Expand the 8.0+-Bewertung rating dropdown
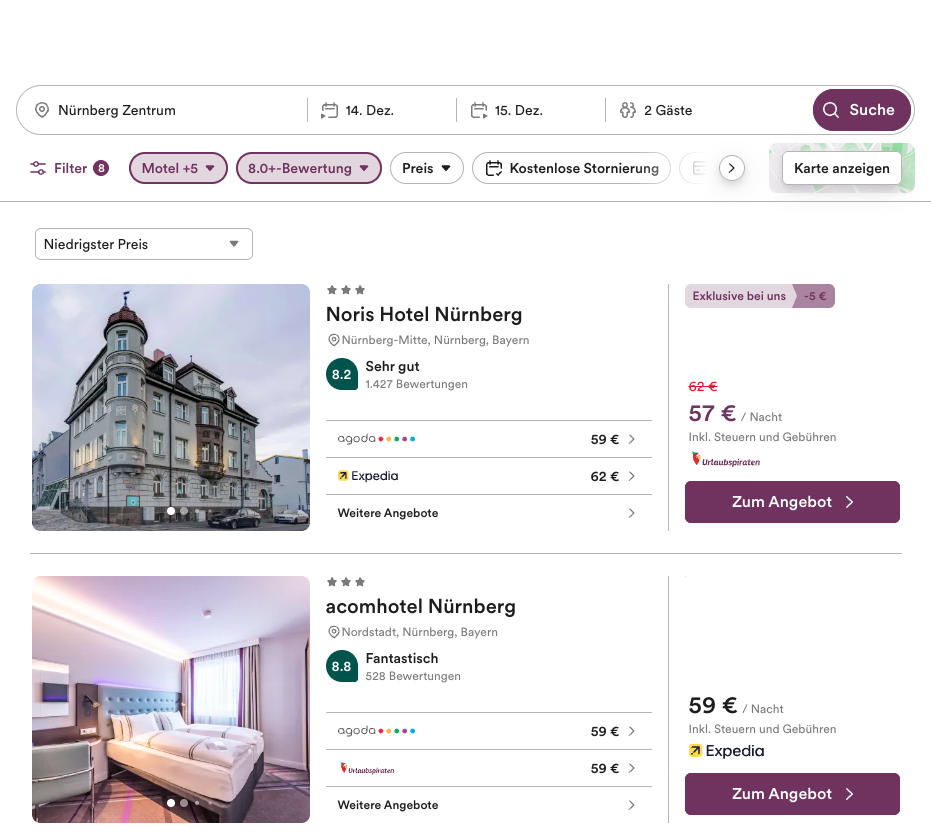Viewport: 931px width, 838px height. (308, 168)
